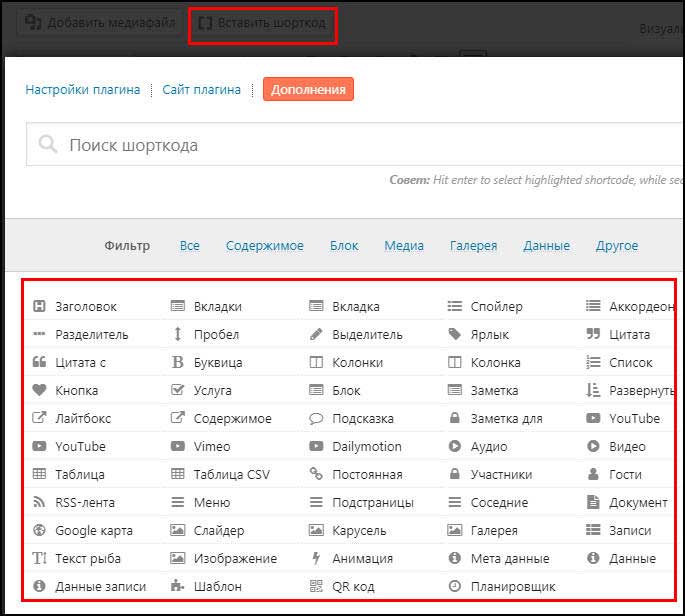The height and width of the screenshot is (616, 685).
Task: Select the Документ file icon
Action: pos(593,502)
